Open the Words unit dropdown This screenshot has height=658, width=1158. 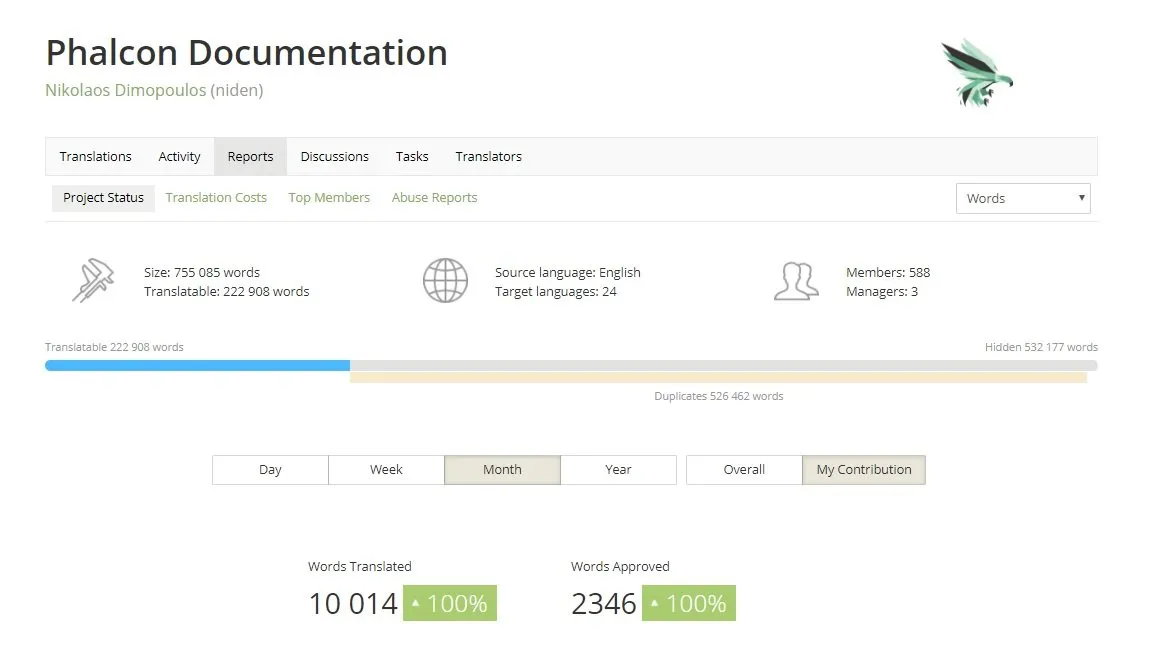click(1023, 199)
